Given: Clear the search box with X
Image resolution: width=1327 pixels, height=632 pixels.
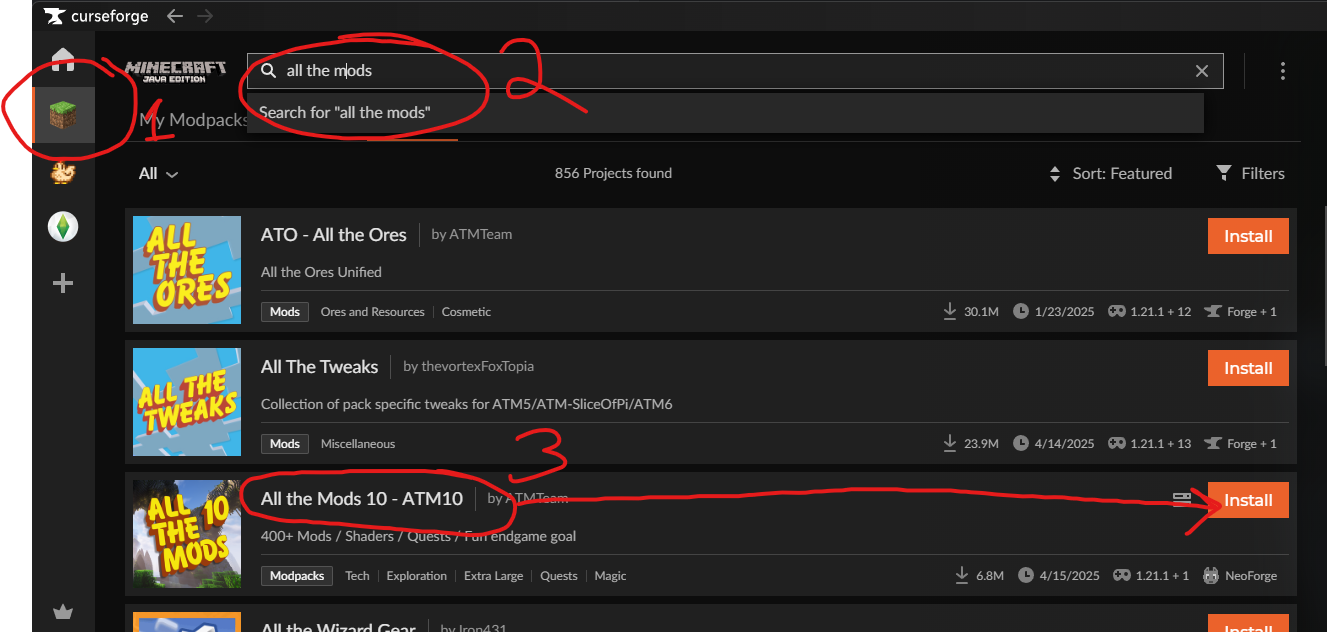Looking at the screenshot, I should (x=1202, y=71).
